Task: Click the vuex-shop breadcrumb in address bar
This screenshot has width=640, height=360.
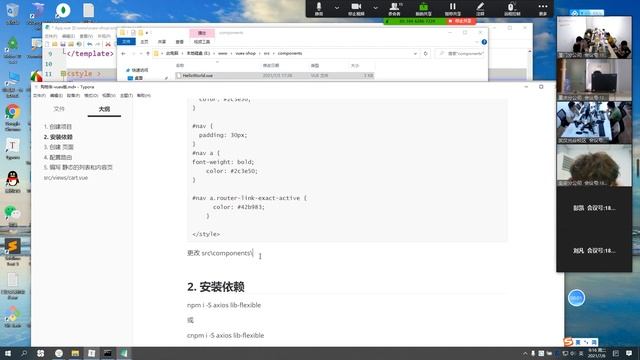Action: tap(245, 53)
